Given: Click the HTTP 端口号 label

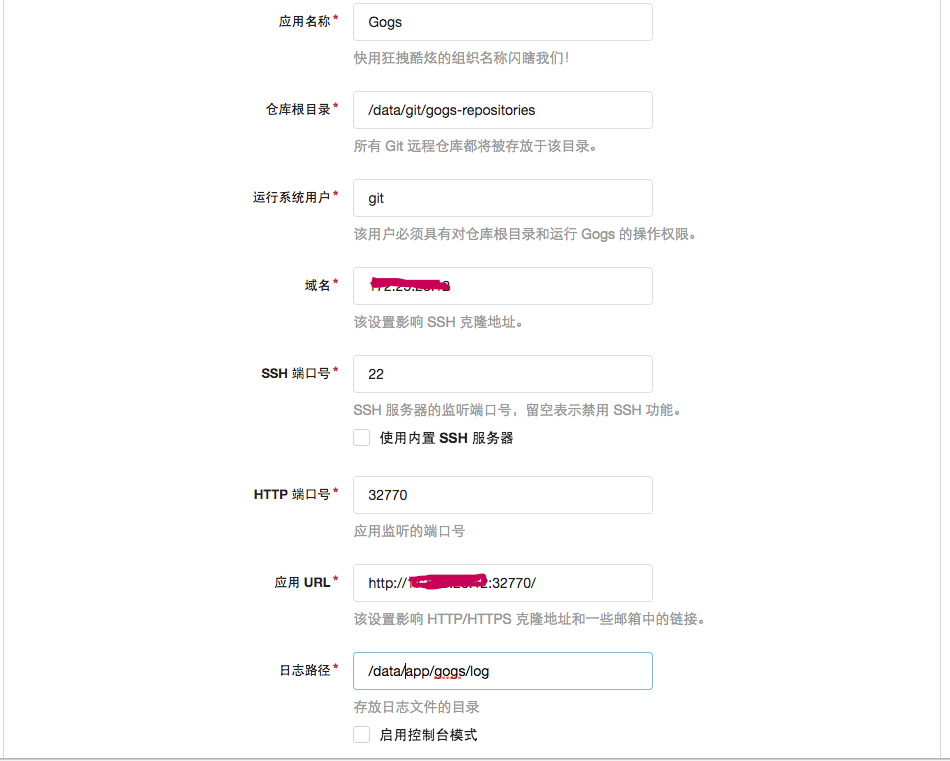Looking at the screenshot, I should tap(292, 494).
